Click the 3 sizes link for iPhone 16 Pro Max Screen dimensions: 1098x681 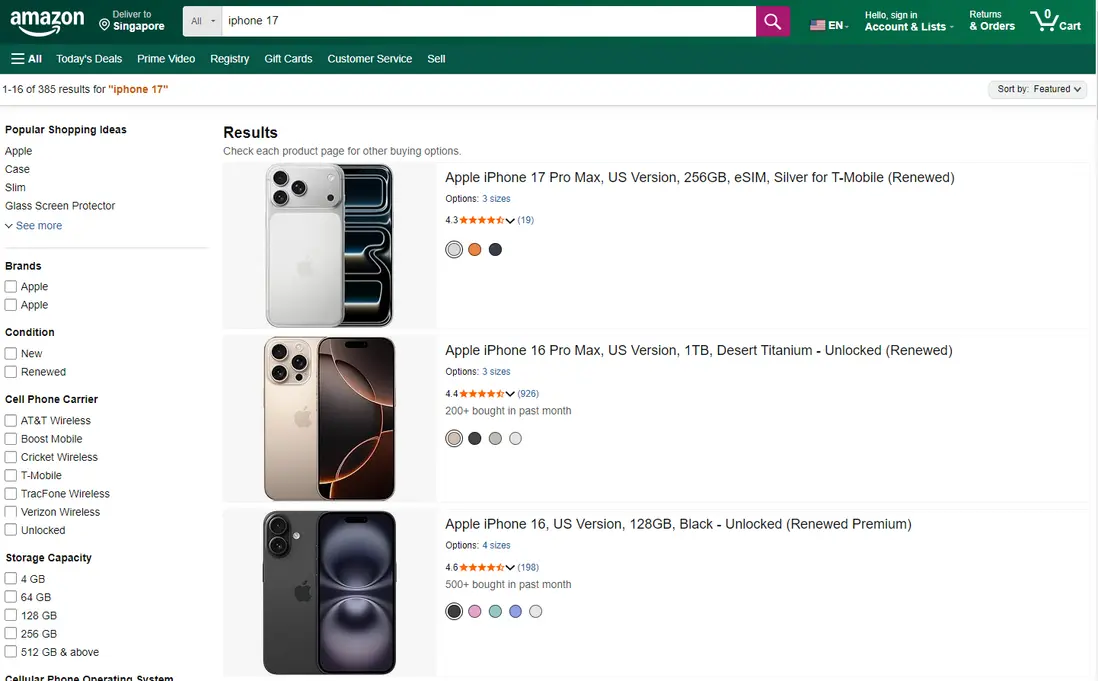tap(496, 372)
